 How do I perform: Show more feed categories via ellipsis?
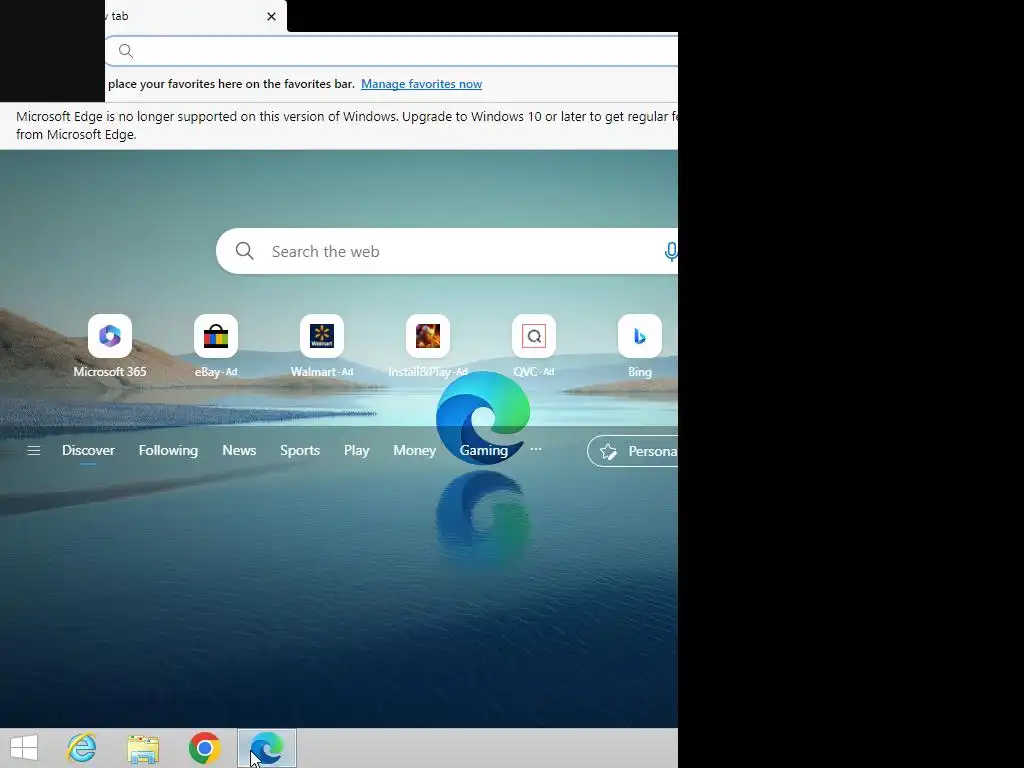pos(536,449)
